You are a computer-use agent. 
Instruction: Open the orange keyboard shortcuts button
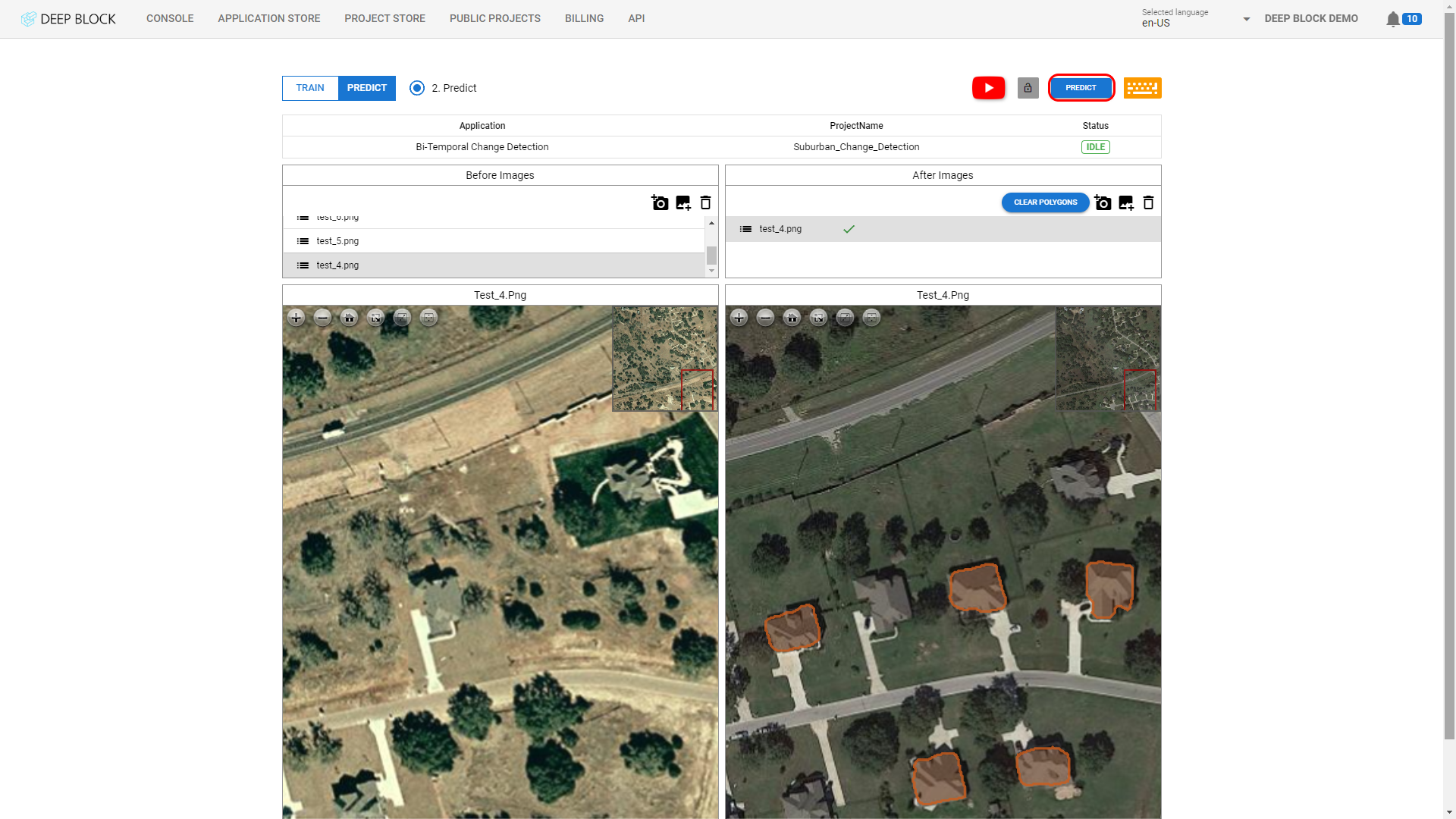pos(1142,88)
